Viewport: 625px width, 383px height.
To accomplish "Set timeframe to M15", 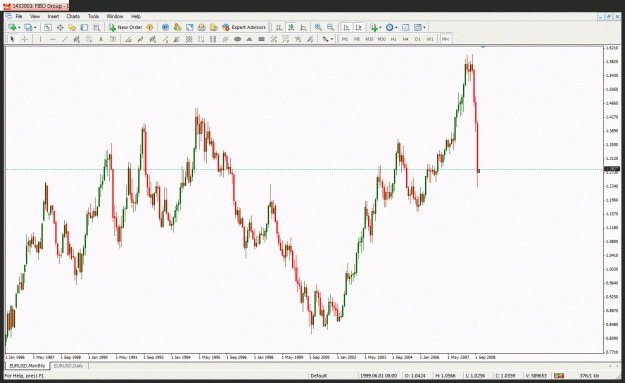I will point(369,39).
